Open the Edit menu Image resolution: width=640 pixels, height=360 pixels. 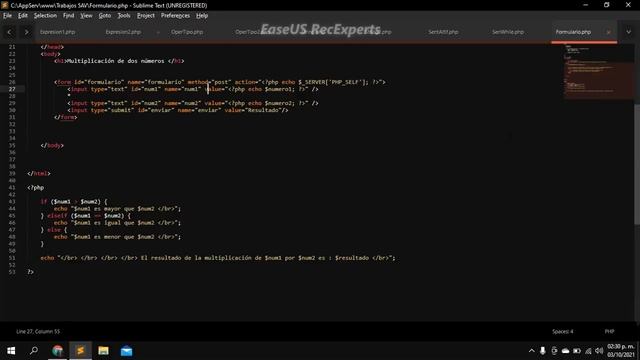[23, 16]
